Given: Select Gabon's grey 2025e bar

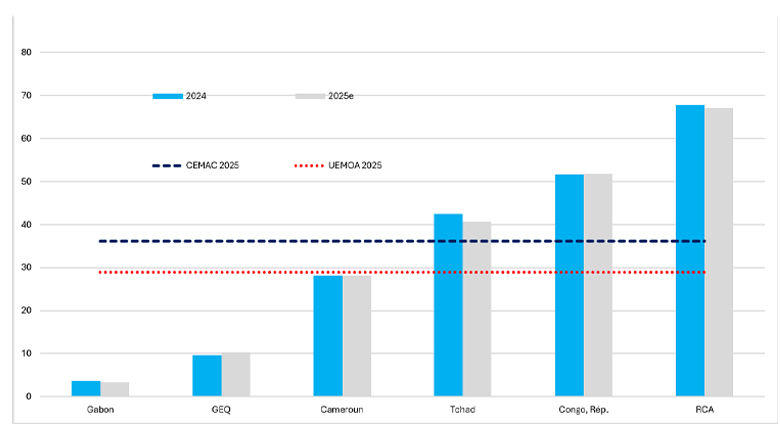Looking at the screenshot, I should (x=115, y=389).
